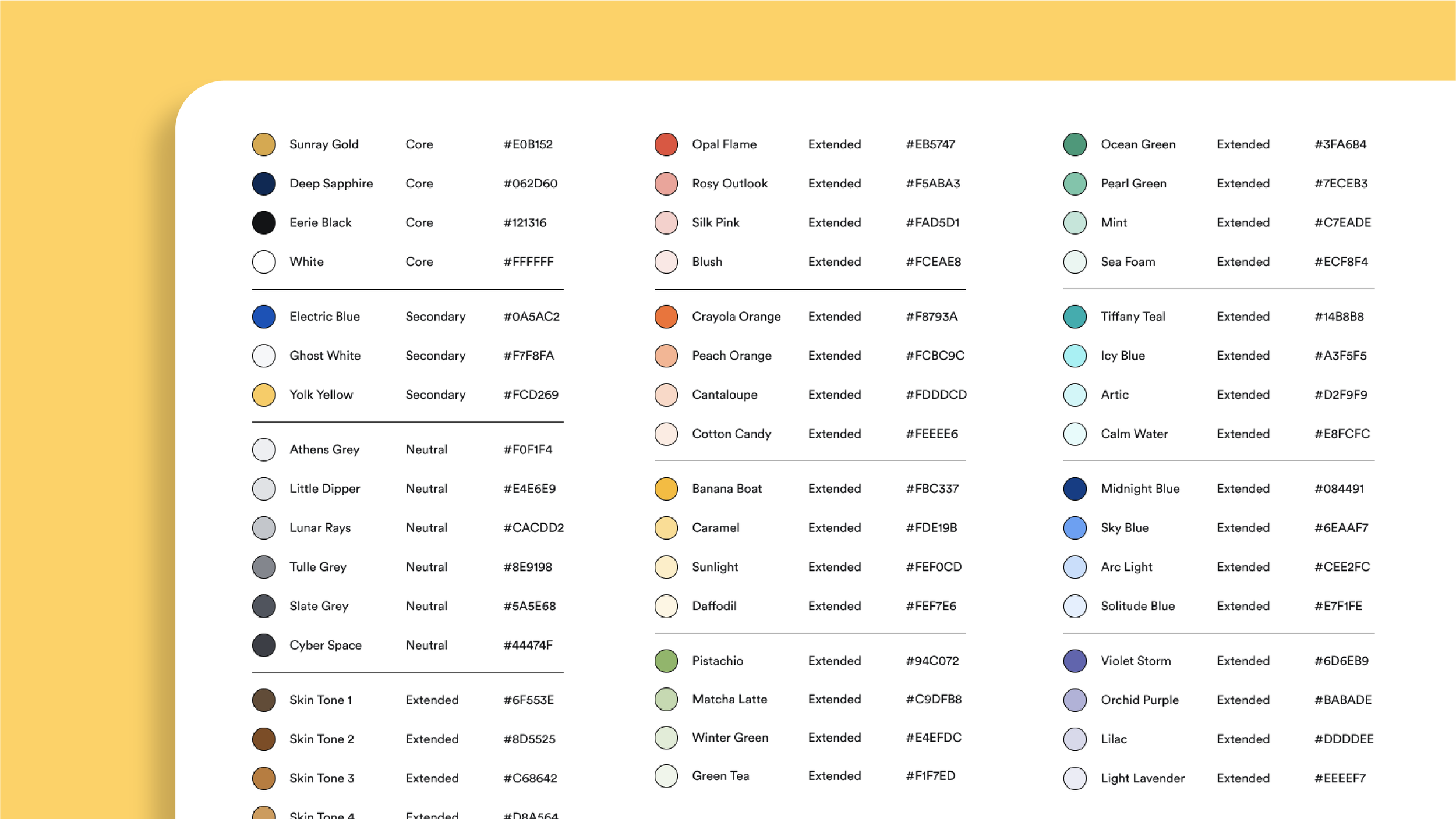Click the Skin Tone 2 swatch
Viewport: 1456px width, 819px height.
click(x=263, y=739)
